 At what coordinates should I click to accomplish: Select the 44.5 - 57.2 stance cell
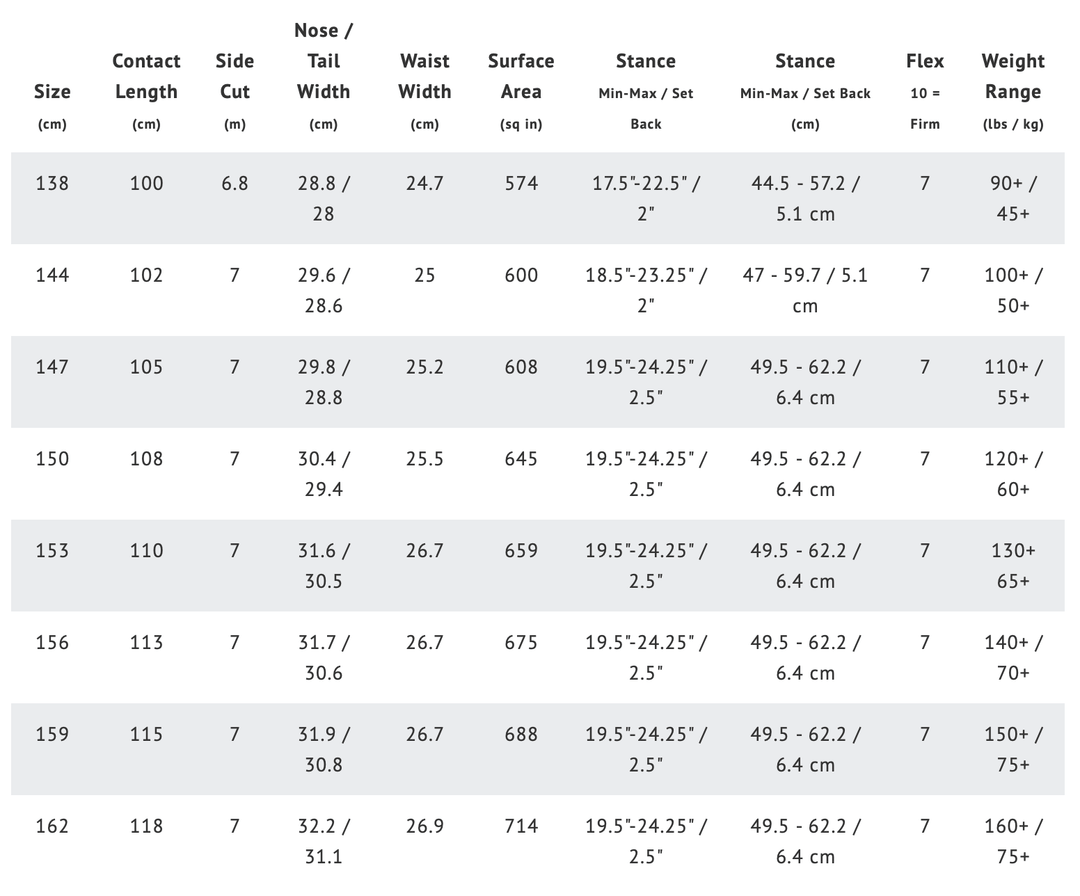(x=805, y=198)
